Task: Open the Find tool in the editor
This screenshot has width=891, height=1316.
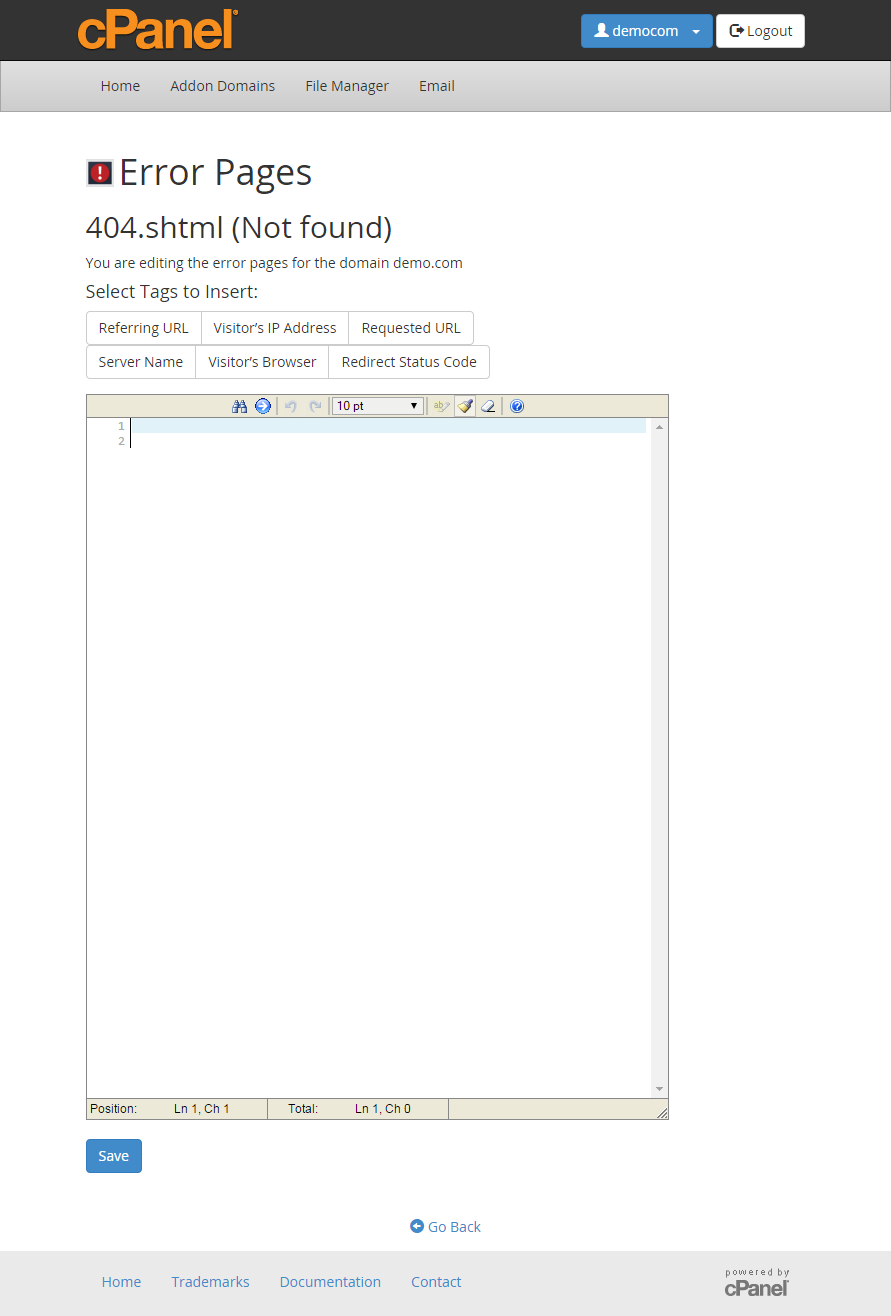Action: coord(240,406)
